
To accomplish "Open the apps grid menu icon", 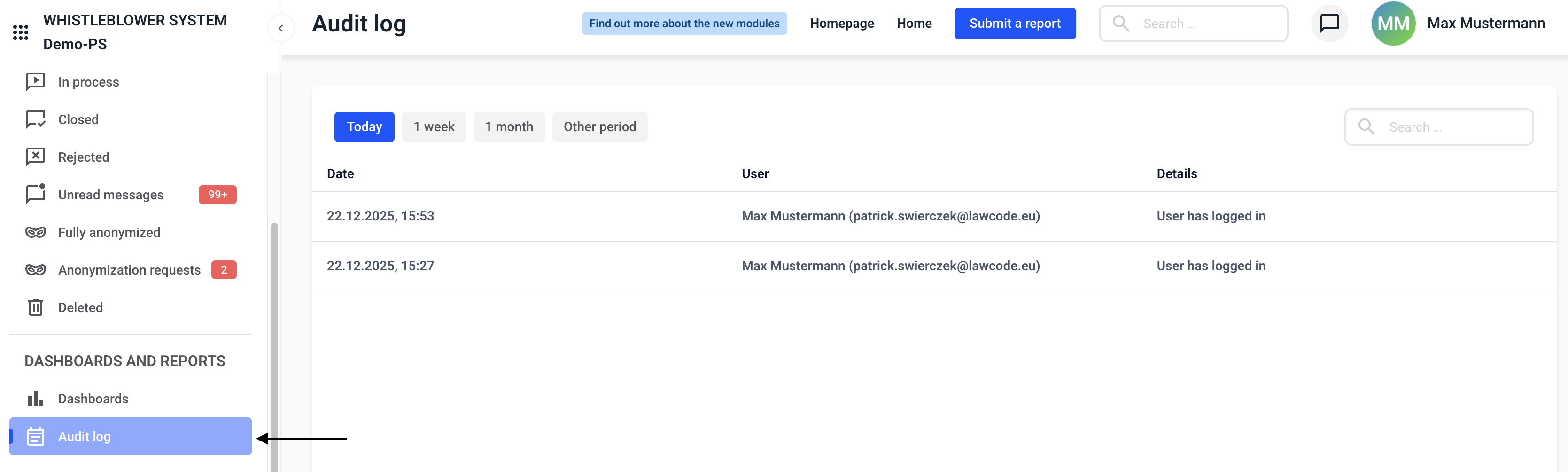I will [21, 32].
